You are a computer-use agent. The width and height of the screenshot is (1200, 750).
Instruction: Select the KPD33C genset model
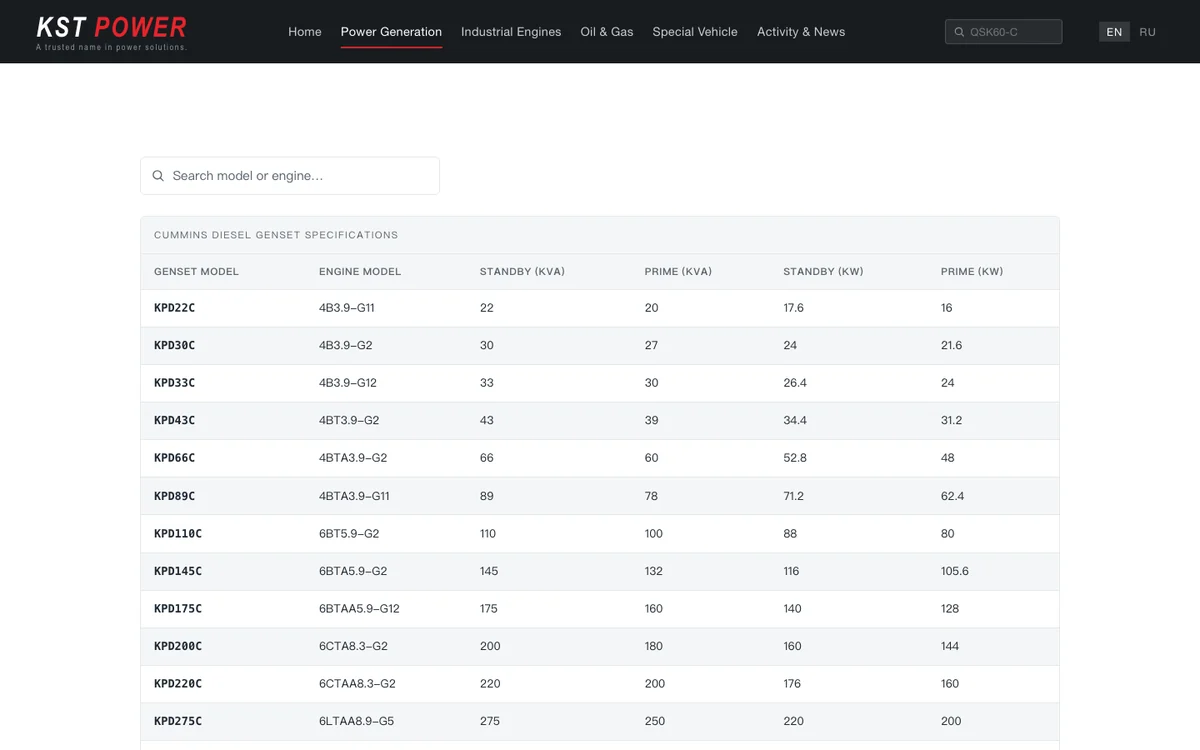[x=174, y=383]
